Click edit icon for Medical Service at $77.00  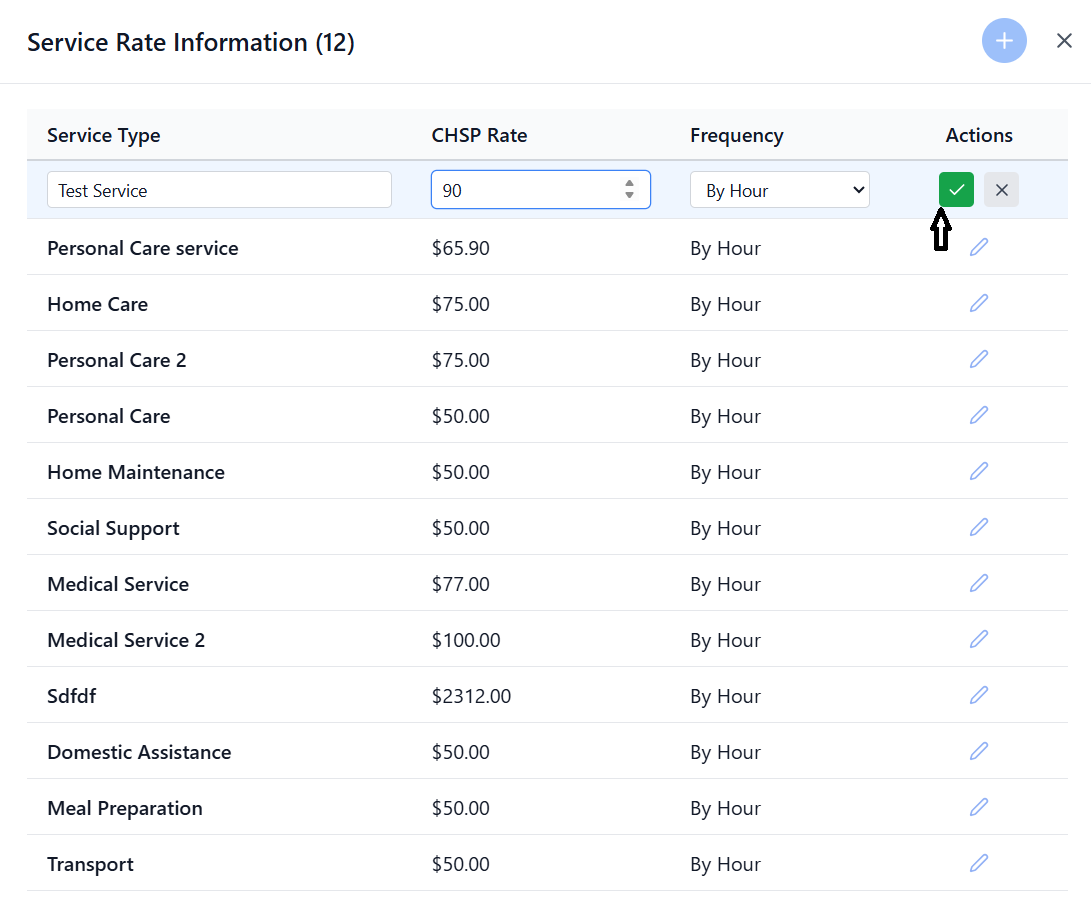pos(978,583)
